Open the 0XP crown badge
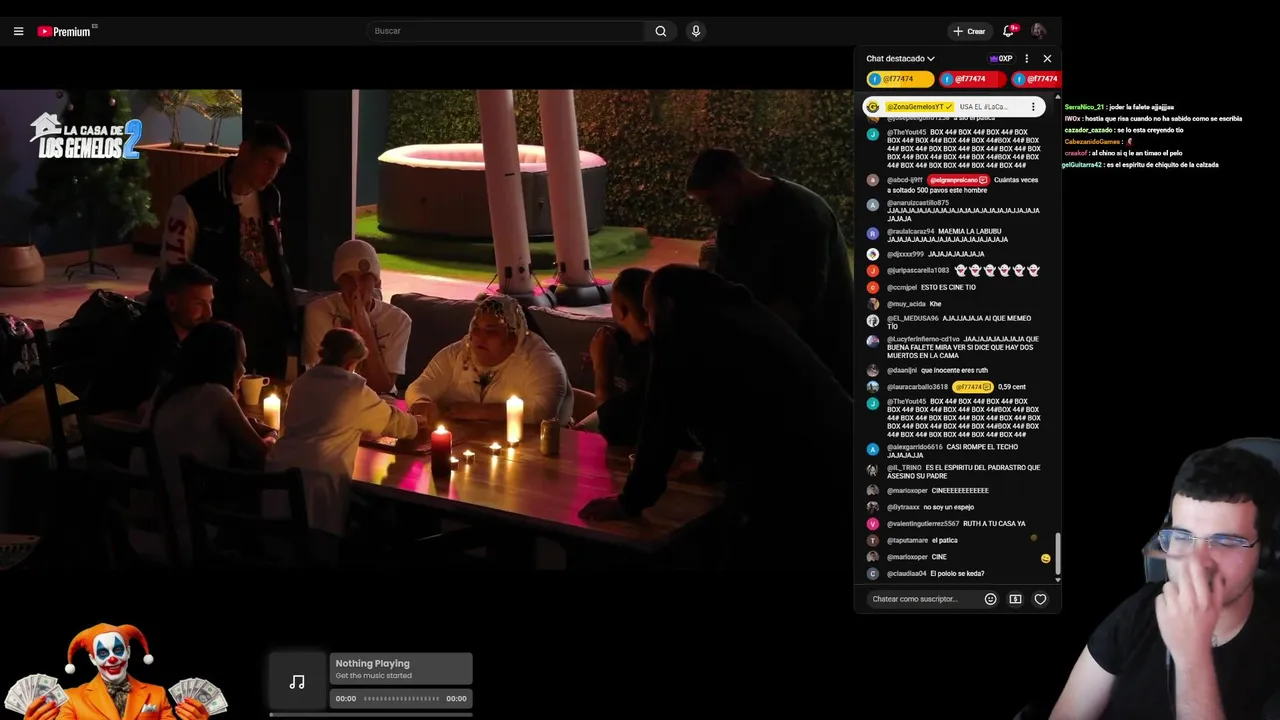The height and width of the screenshot is (720, 1280). tap(1001, 59)
